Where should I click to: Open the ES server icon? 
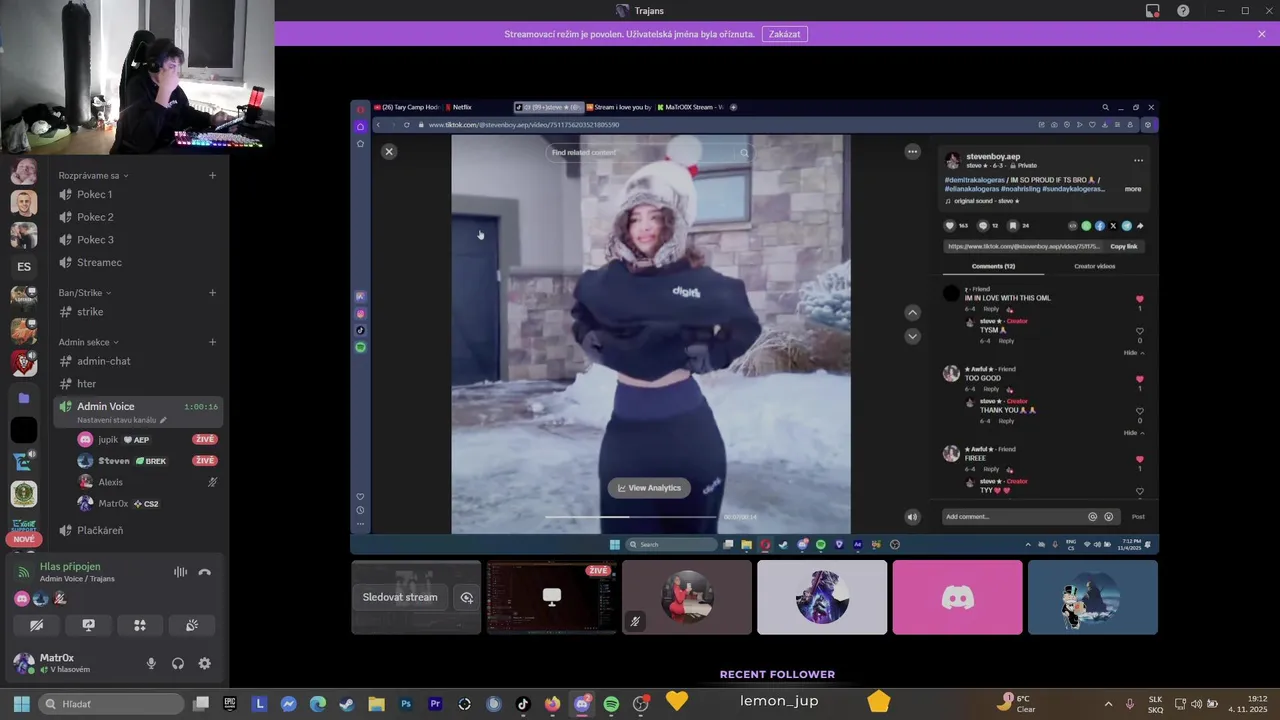pyautogui.click(x=24, y=266)
